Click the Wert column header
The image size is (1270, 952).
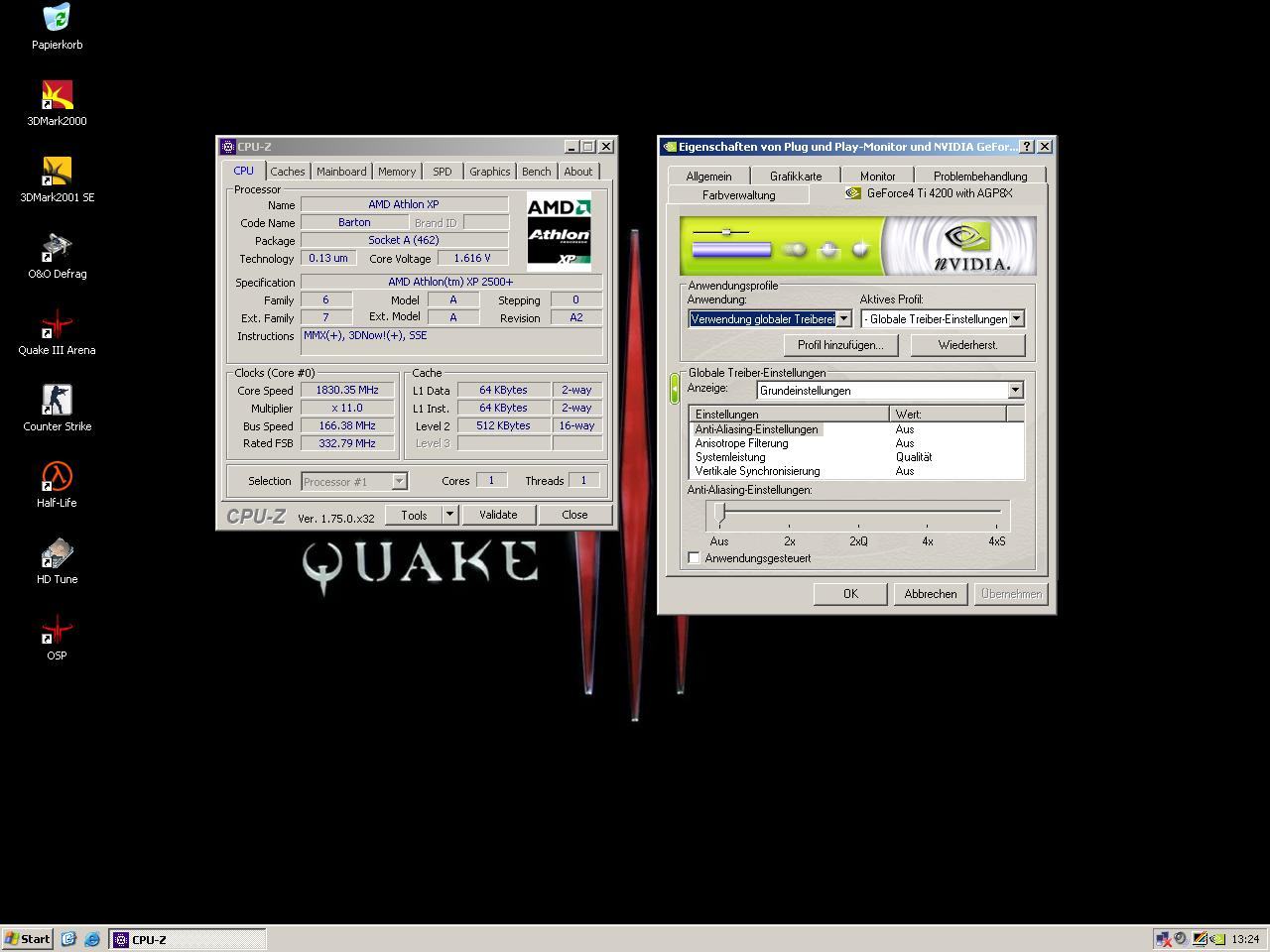click(948, 415)
